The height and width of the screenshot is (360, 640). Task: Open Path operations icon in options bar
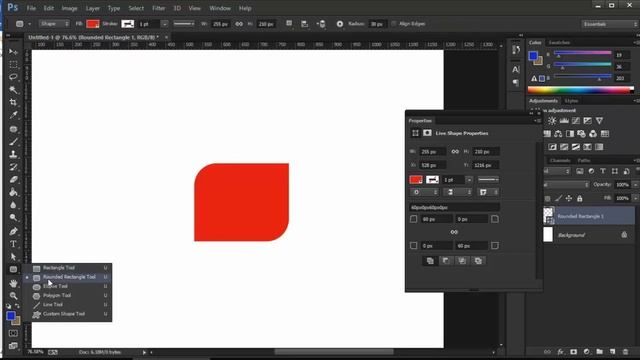pos(289,24)
